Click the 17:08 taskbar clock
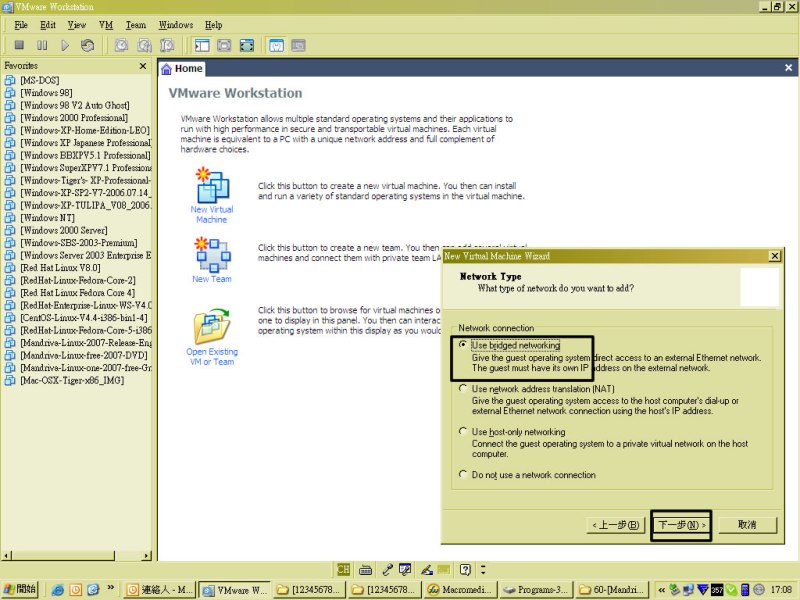 coord(781,590)
